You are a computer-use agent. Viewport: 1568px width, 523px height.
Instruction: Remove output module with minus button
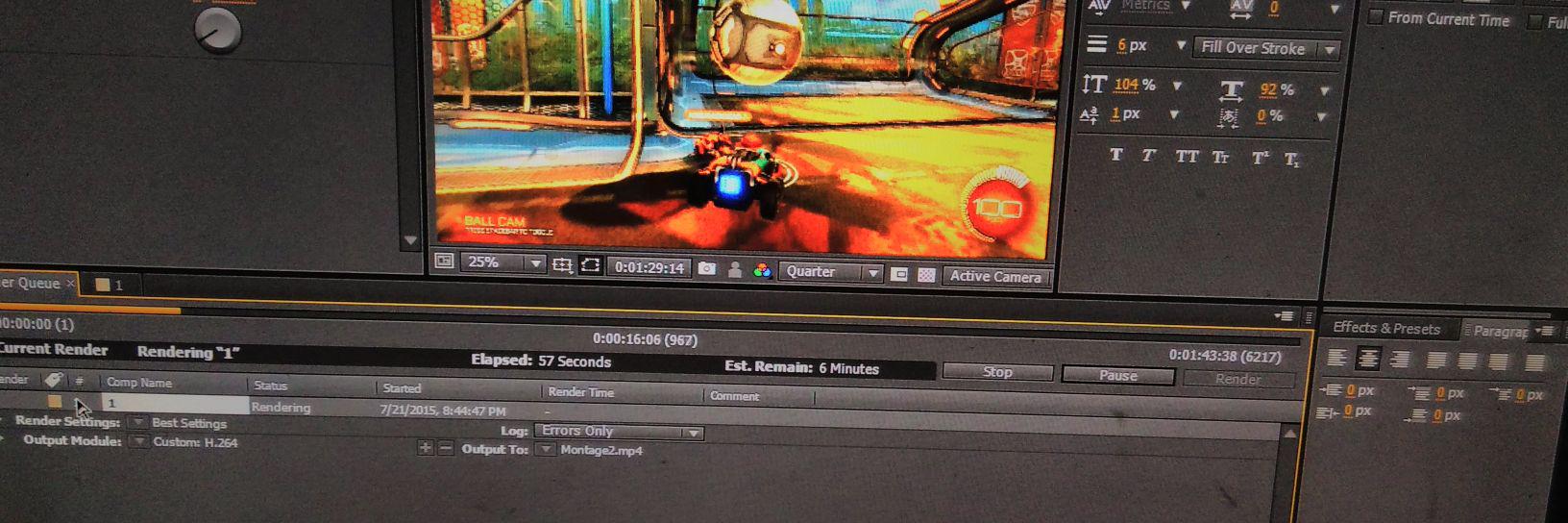click(x=445, y=448)
